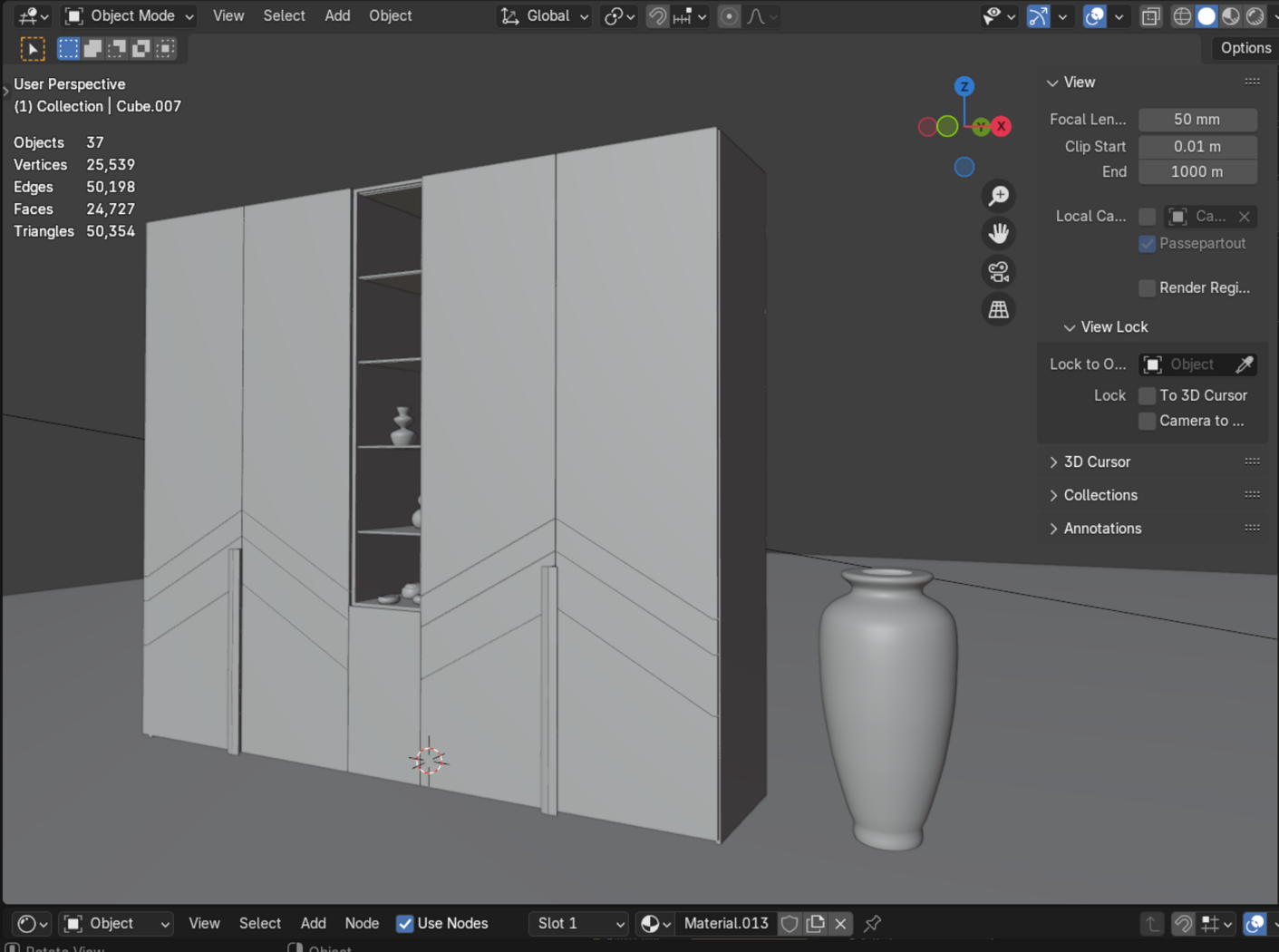This screenshot has width=1279, height=952.
Task: Check Lock To 3D Cursor
Action: coord(1148,396)
